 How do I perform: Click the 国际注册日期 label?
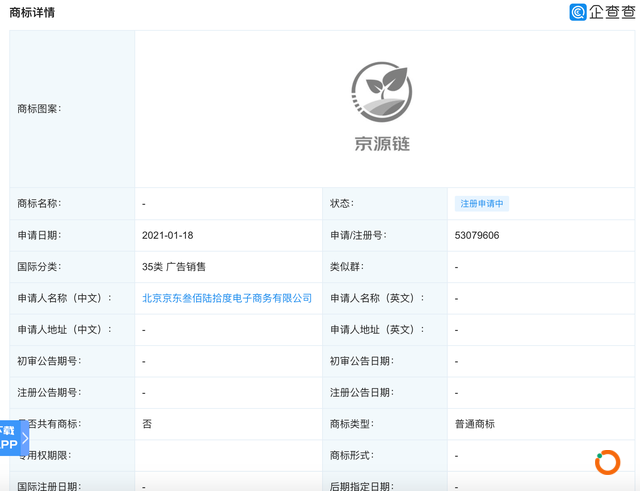point(49,486)
